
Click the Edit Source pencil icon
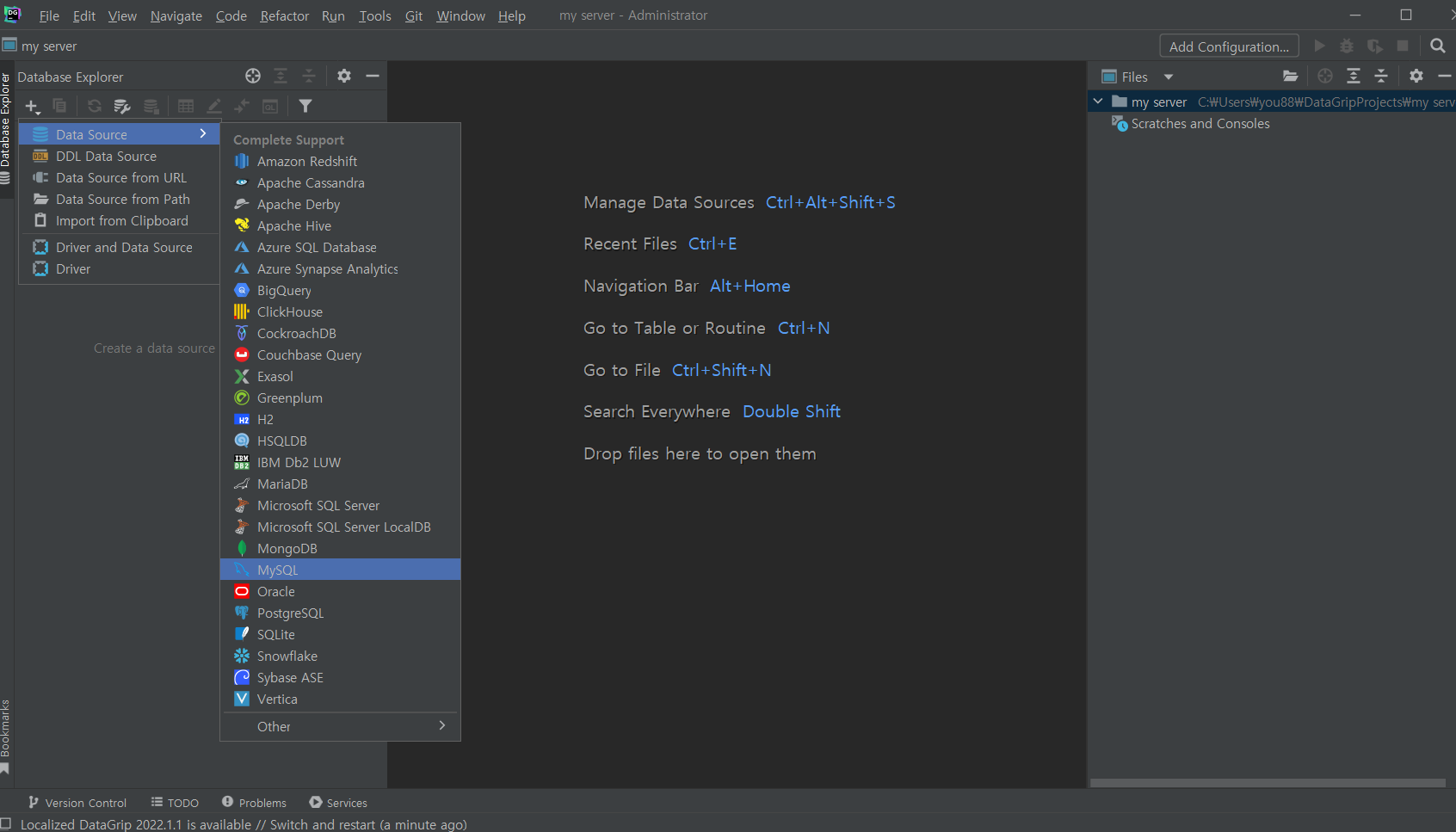[x=214, y=106]
